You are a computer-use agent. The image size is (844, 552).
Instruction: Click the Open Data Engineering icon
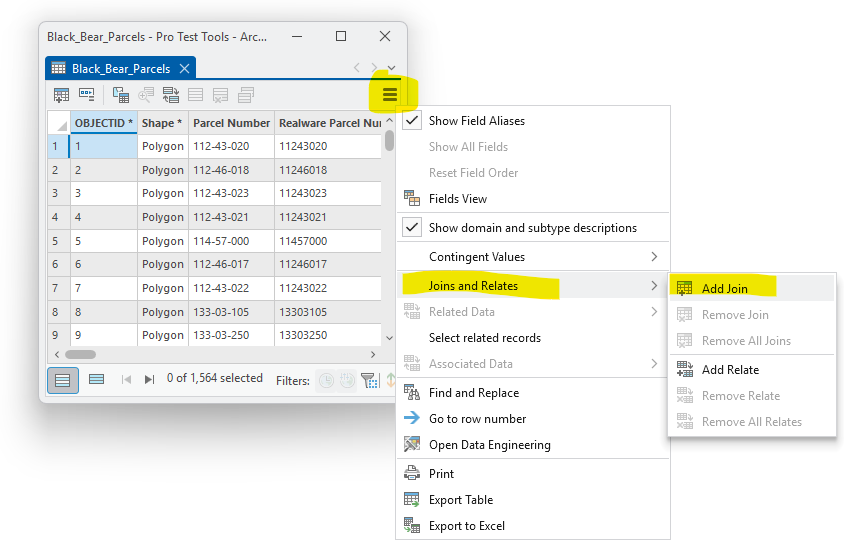412,444
